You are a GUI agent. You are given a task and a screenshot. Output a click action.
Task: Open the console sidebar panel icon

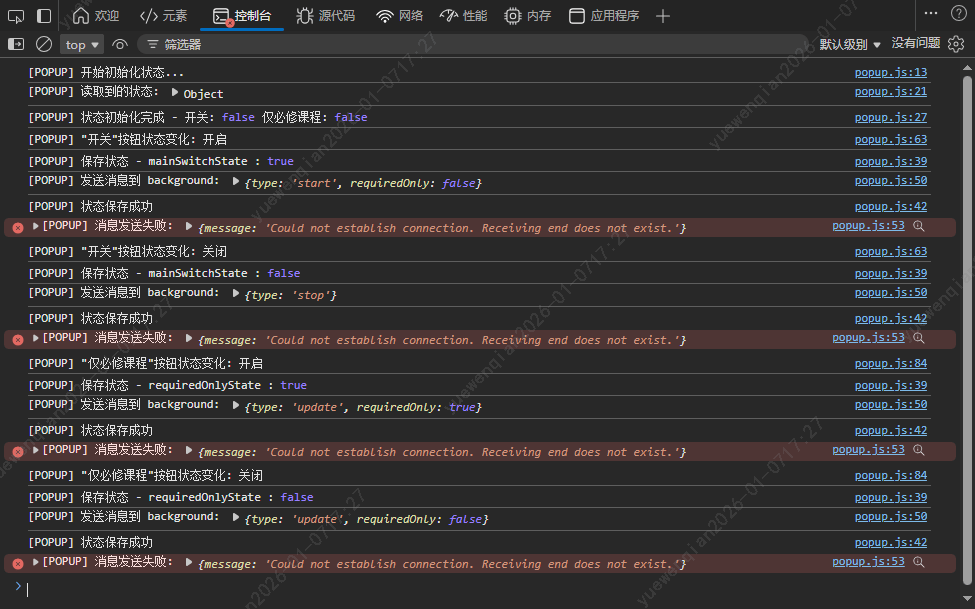16,44
